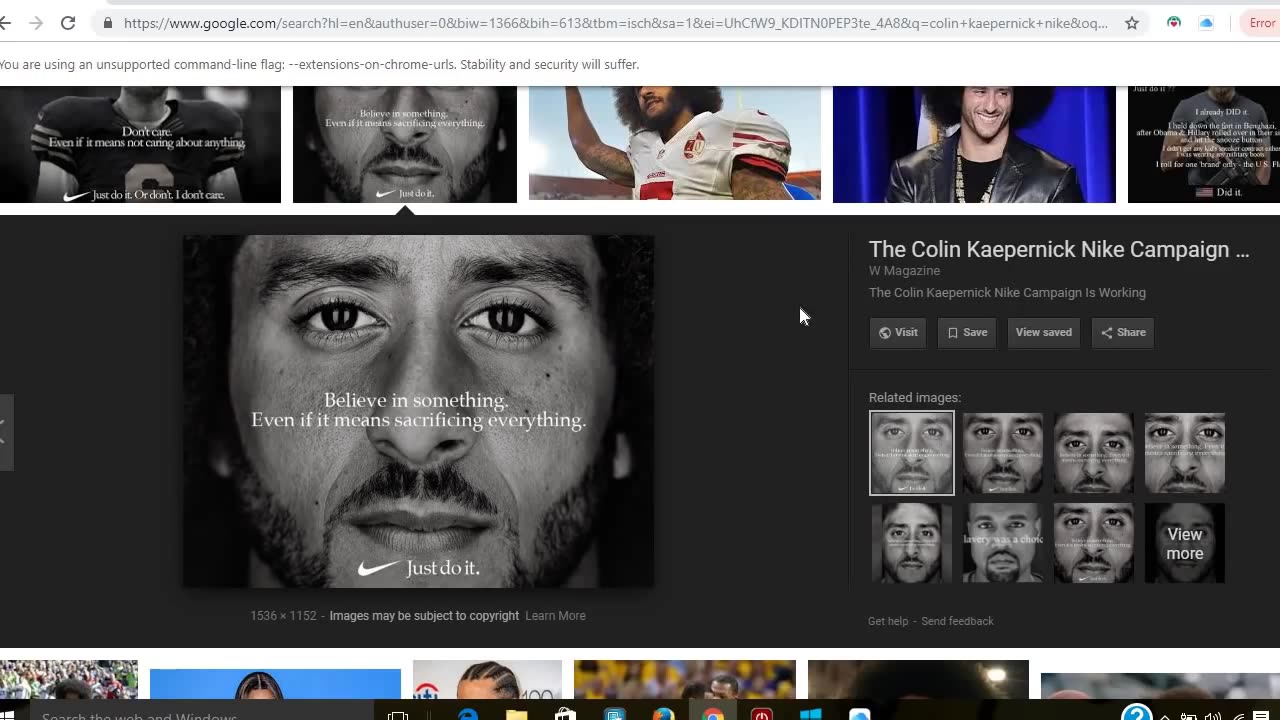Open the 49ers jersey raised fist photo result
Image resolution: width=1280 pixels, height=720 pixels.
[675, 143]
